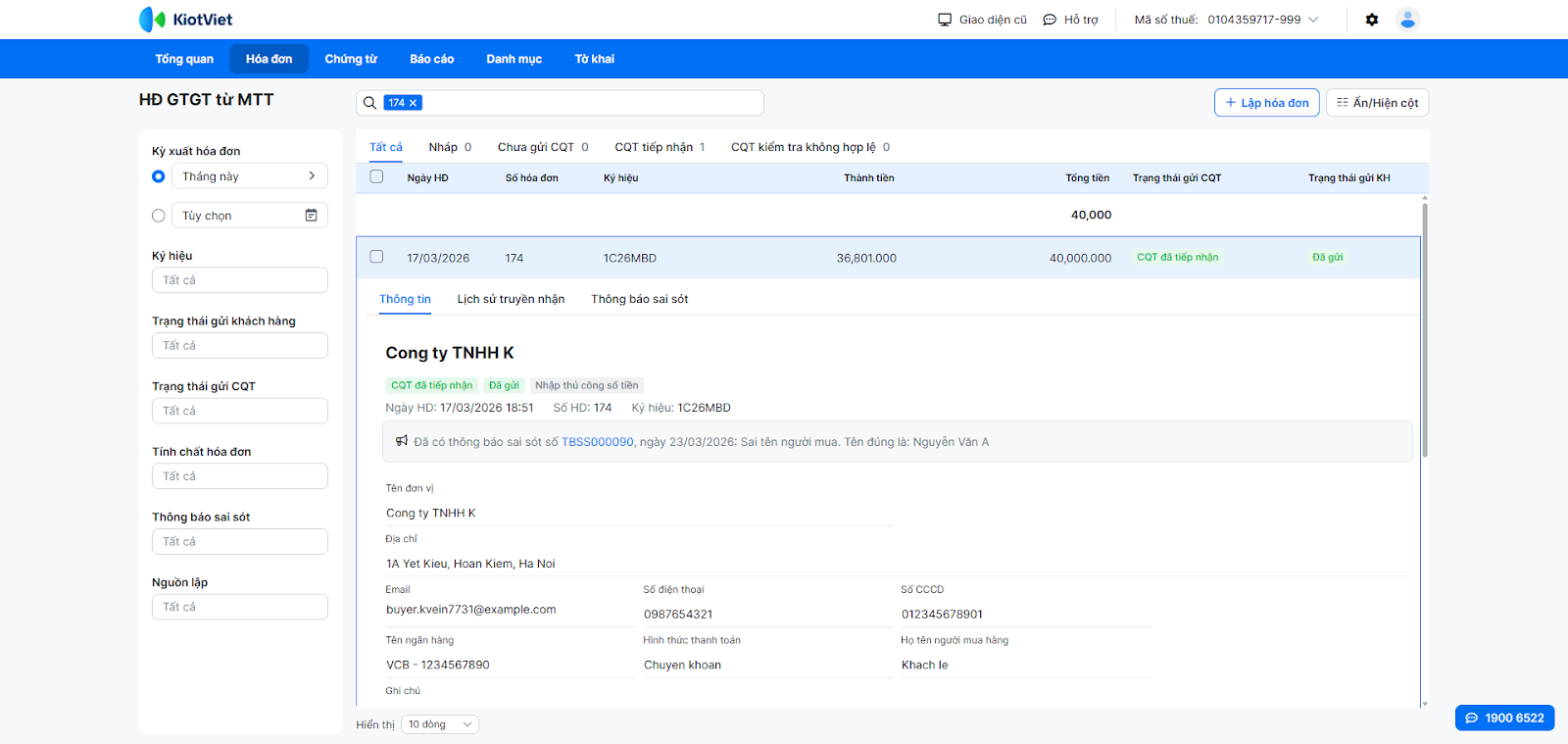Click the user profile avatar icon
Screen dimensions: 1568x744
coord(1407,20)
